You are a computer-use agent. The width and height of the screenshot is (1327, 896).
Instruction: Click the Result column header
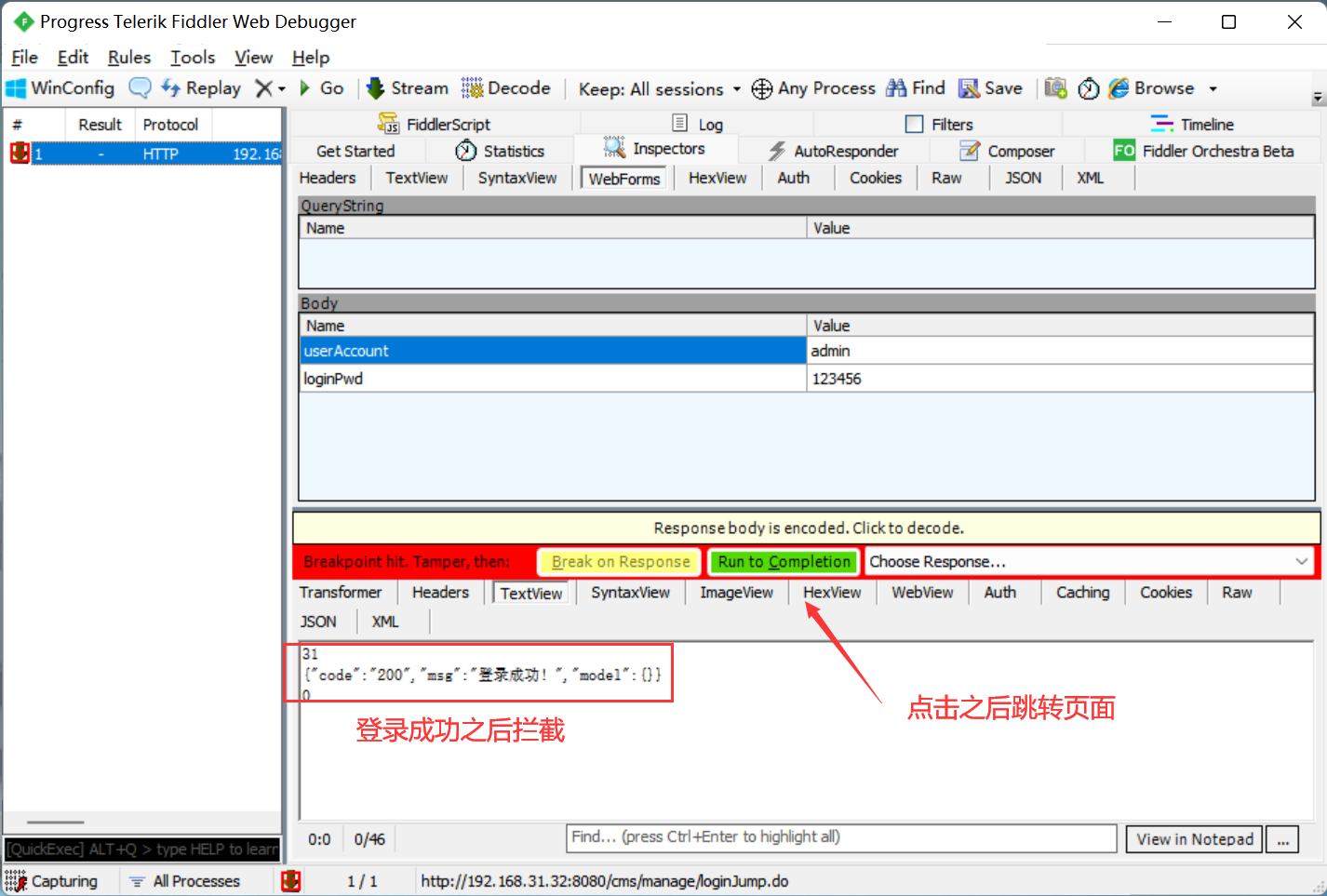coord(101,125)
